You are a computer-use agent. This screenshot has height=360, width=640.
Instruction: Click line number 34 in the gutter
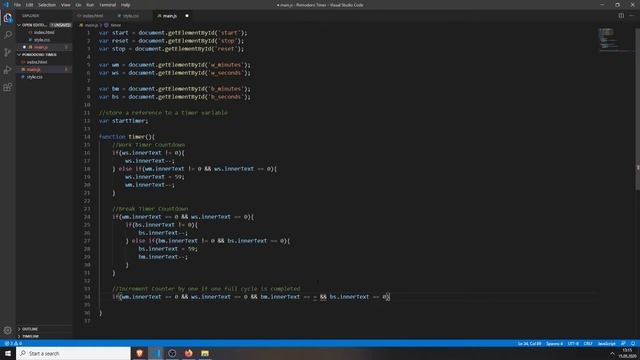[x=87, y=297]
